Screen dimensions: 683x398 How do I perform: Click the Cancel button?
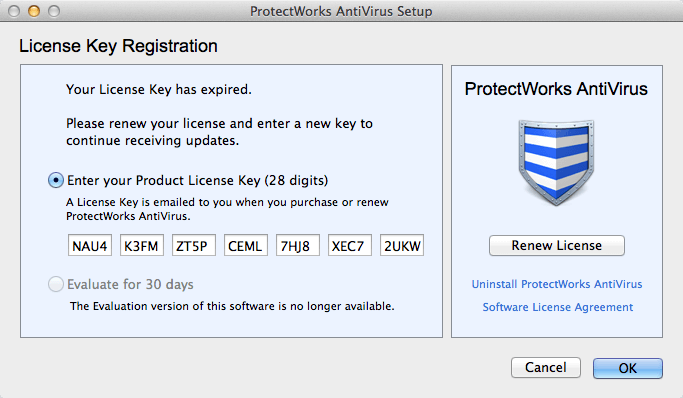[546, 368]
